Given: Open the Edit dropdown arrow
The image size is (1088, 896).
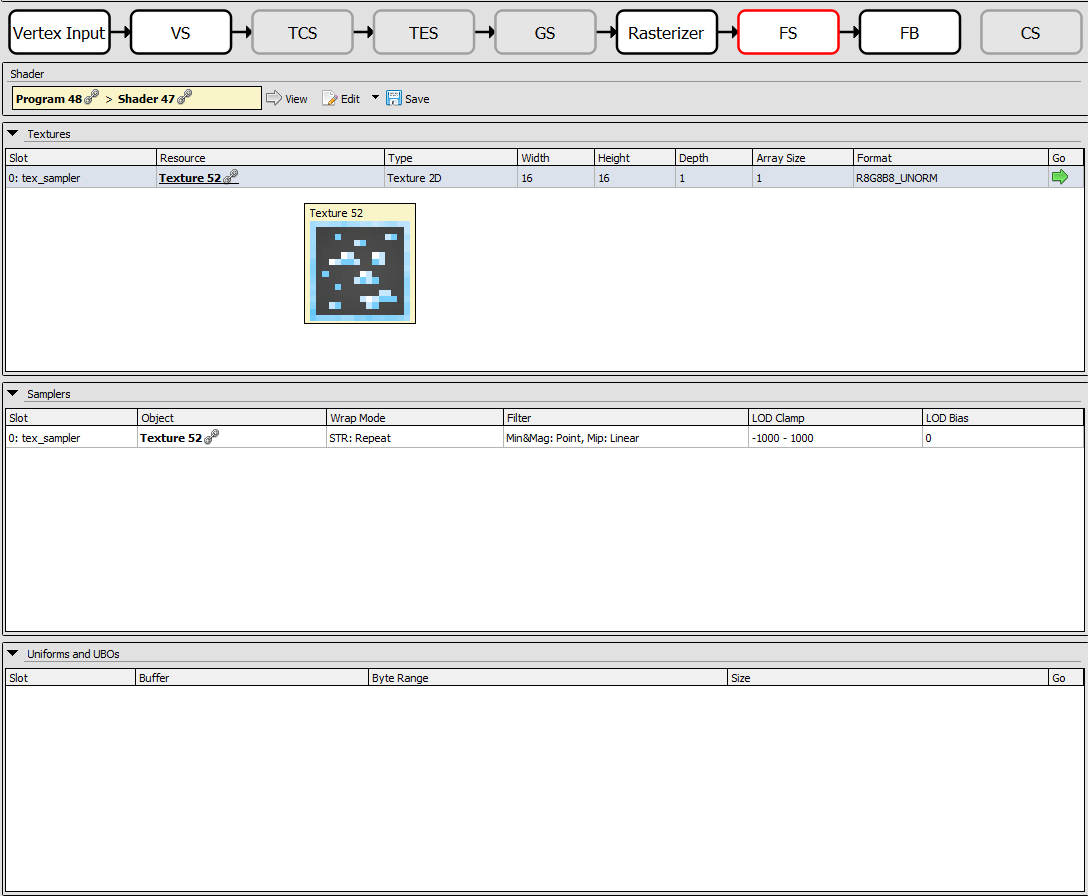Looking at the screenshot, I should pos(375,97).
